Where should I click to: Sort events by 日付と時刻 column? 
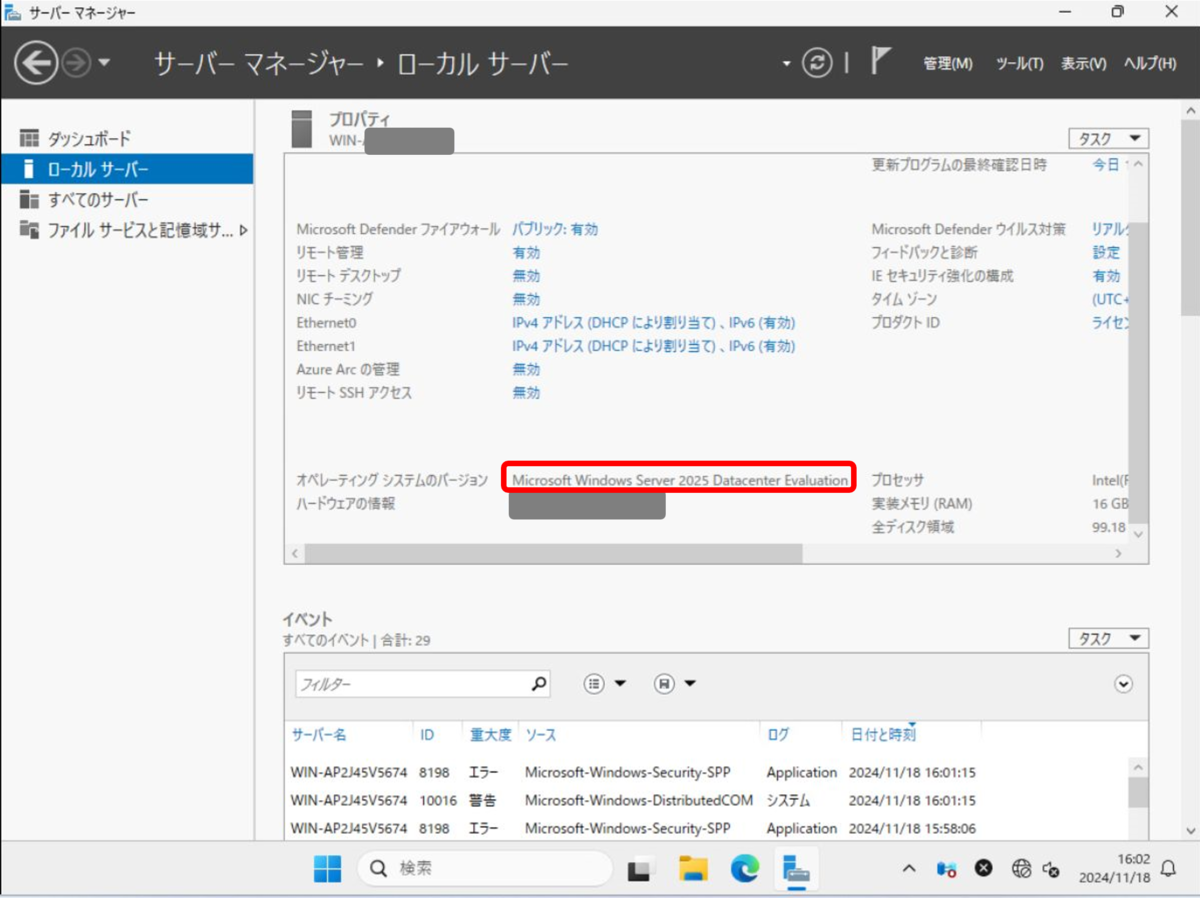(883, 734)
